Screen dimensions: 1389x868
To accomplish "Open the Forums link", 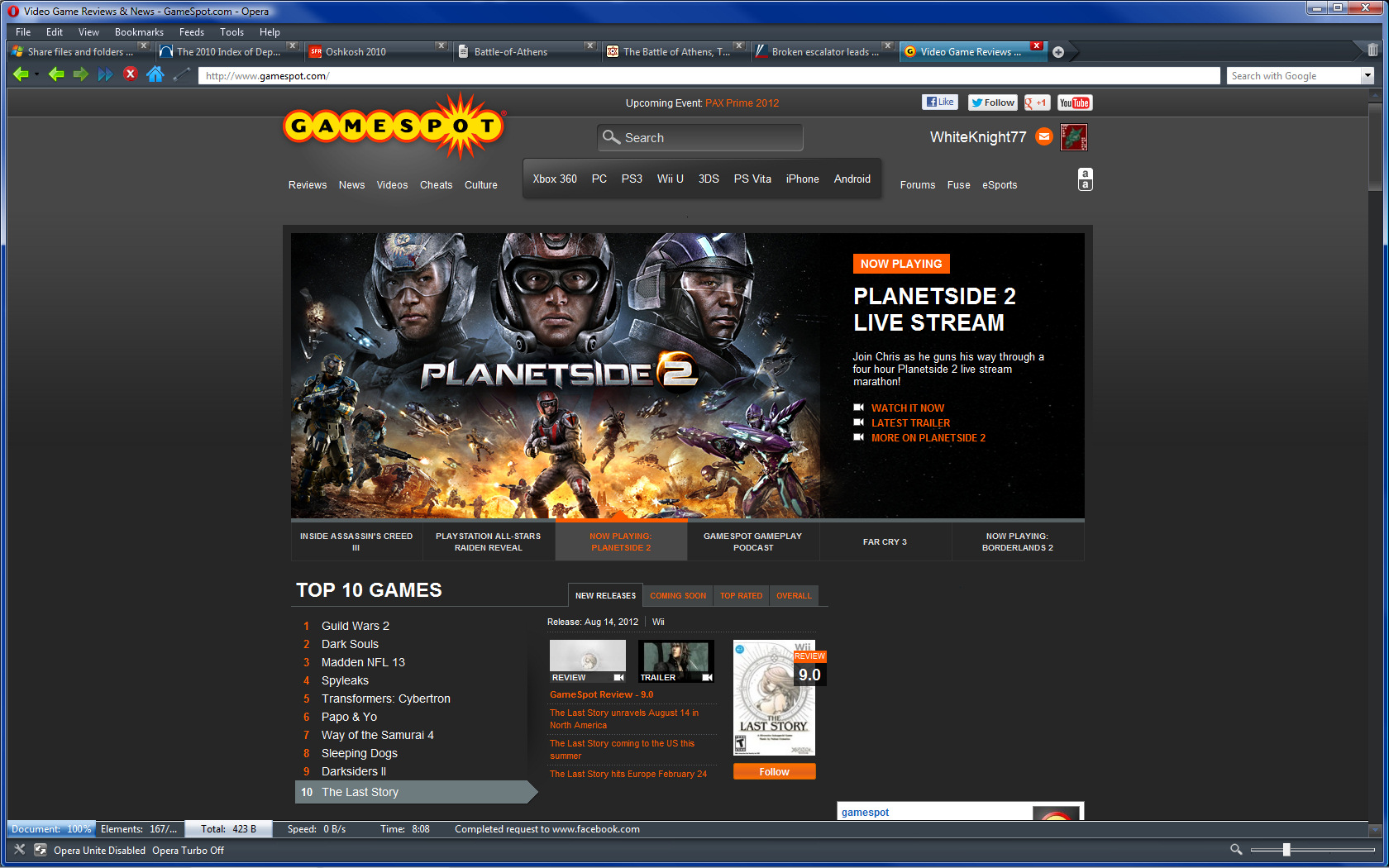I will point(918,185).
